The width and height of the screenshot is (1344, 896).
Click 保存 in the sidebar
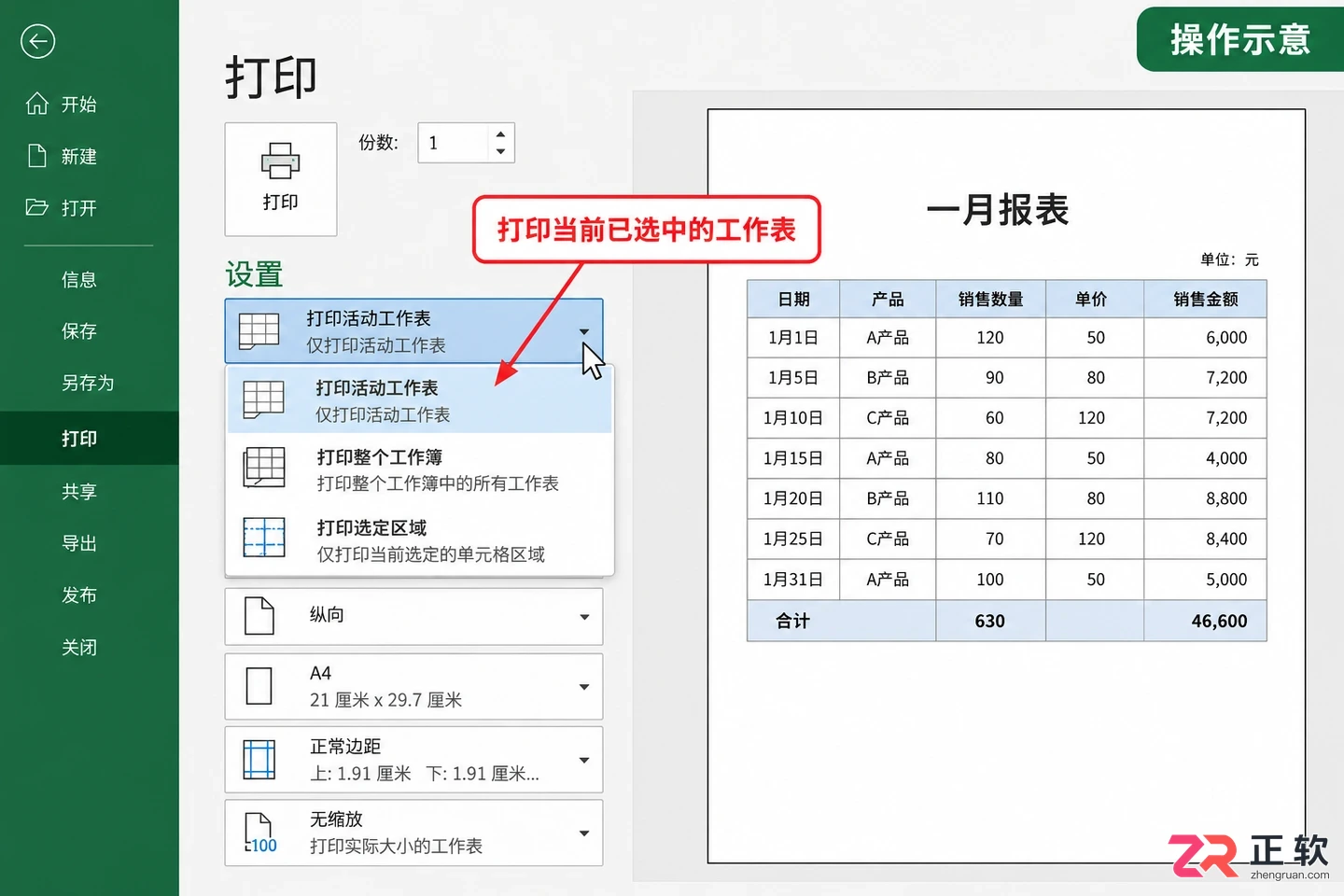(x=79, y=331)
